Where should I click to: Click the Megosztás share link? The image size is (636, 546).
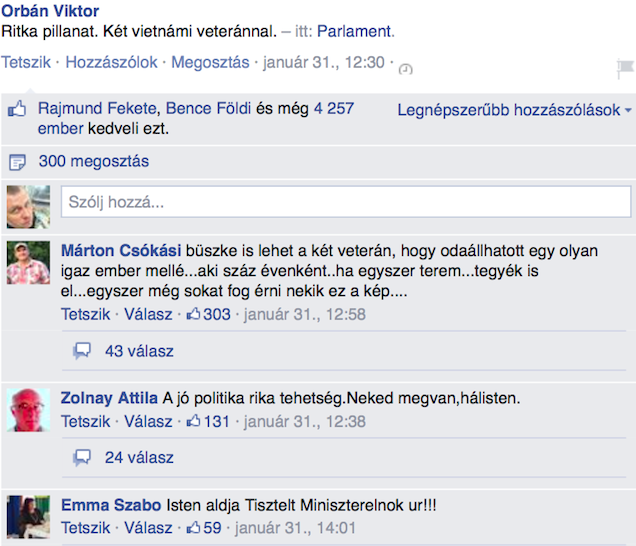click(210, 62)
